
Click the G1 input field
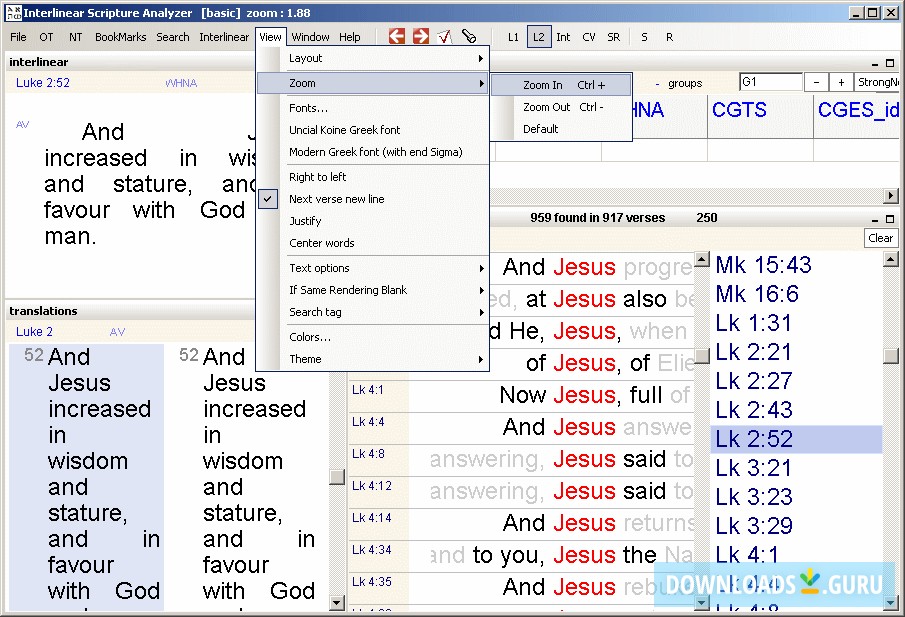tap(769, 83)
